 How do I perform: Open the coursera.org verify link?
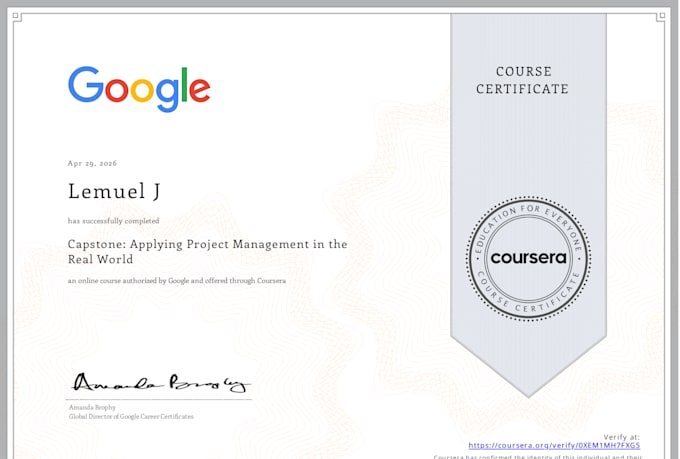(x=554, y=446)
